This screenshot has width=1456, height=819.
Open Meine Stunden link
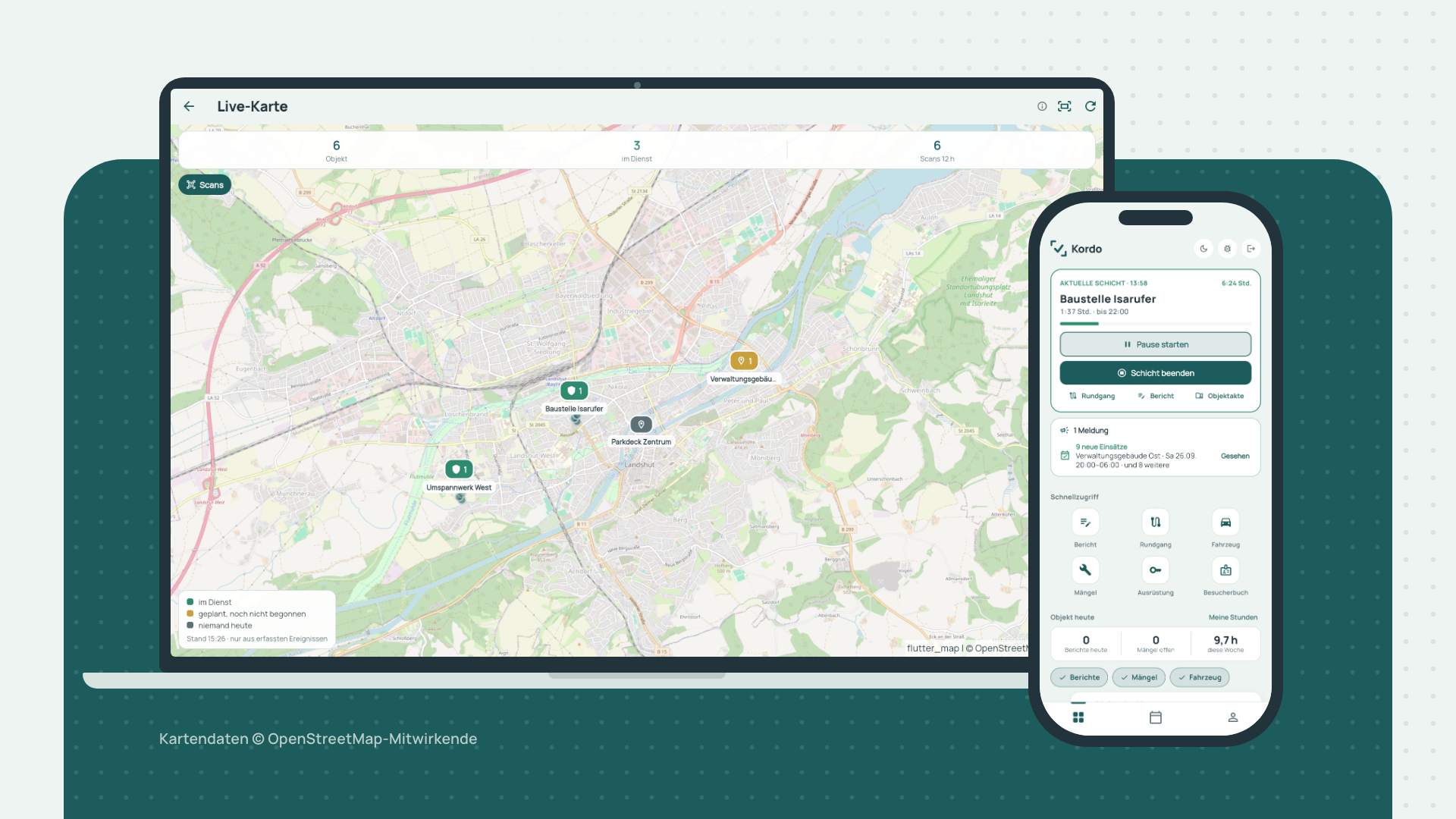(1232, 618)
